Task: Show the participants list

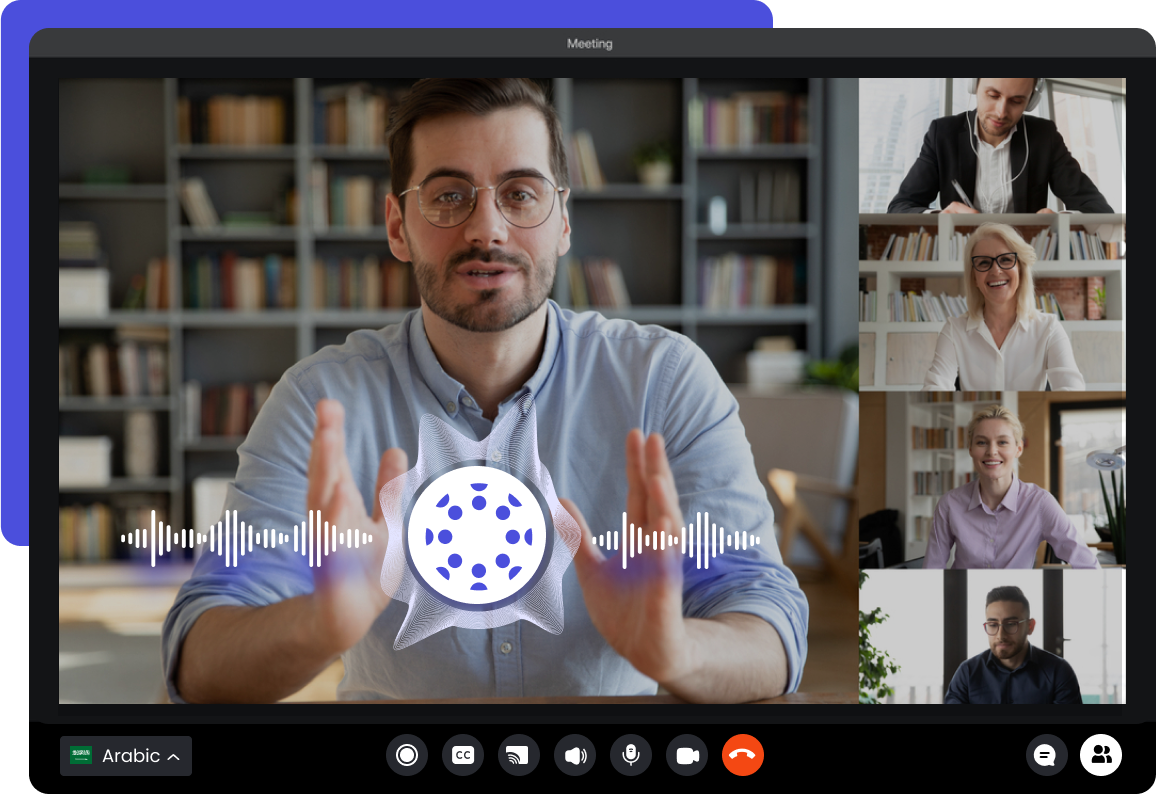Action: [1101, 755]
